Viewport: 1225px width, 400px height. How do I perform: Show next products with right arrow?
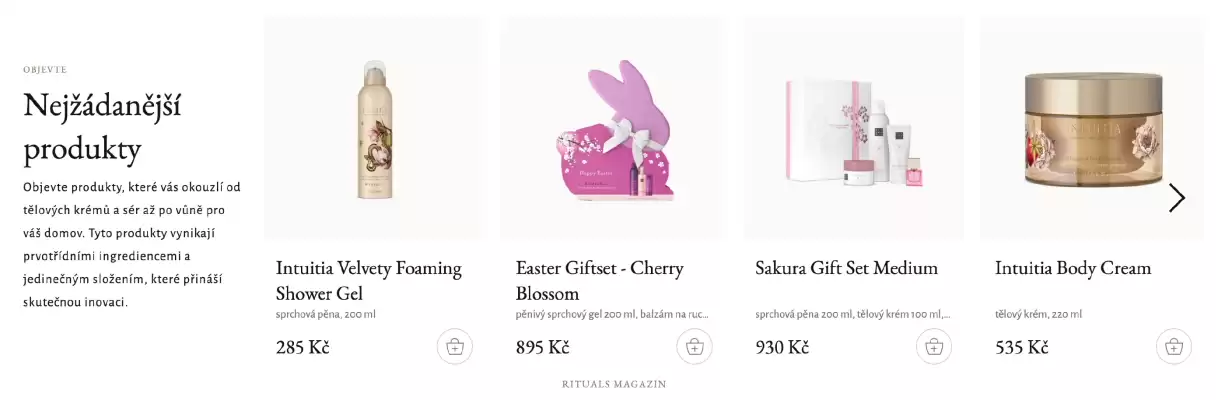pos(1177,198)
